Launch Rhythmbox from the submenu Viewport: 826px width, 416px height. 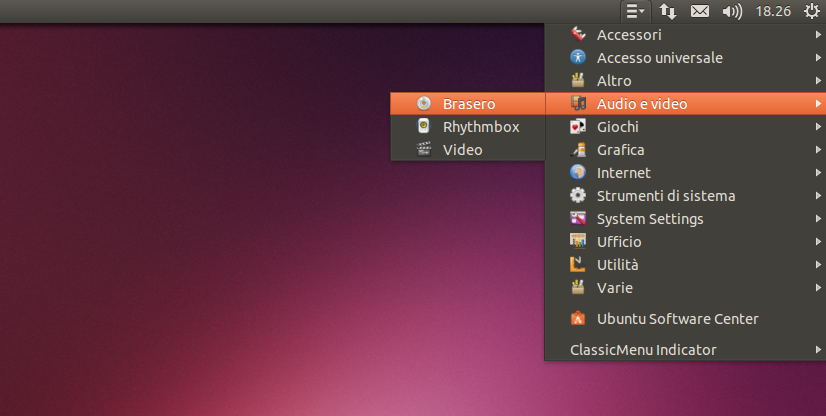[468, 127]
